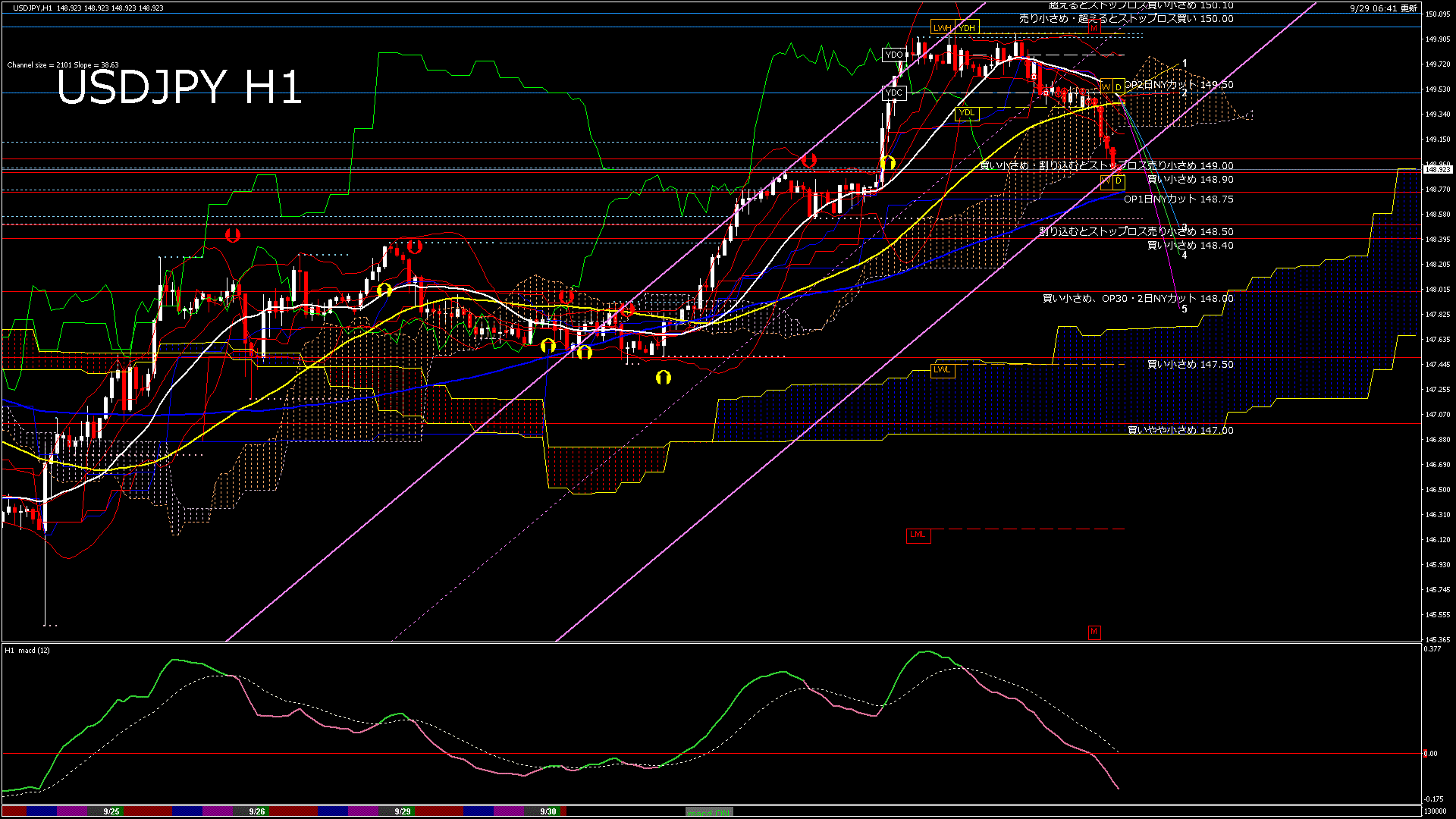1456x819 pixels.
Task: Click the USDJPY,H1 symbol header text
Action: 32,8
